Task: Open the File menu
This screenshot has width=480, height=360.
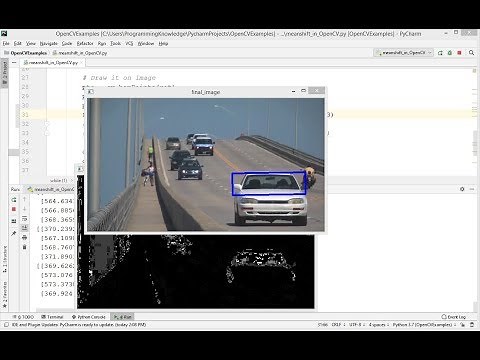Action: pos(6,43)
